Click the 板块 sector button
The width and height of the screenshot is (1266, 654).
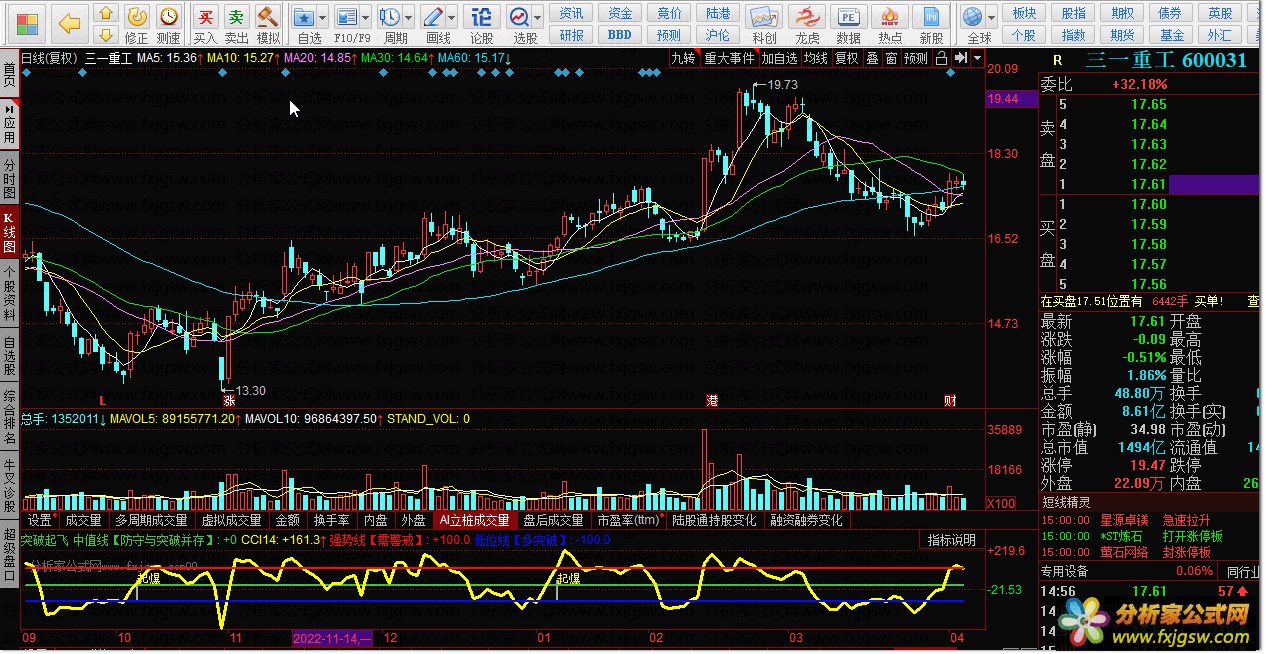[1024, 13]
